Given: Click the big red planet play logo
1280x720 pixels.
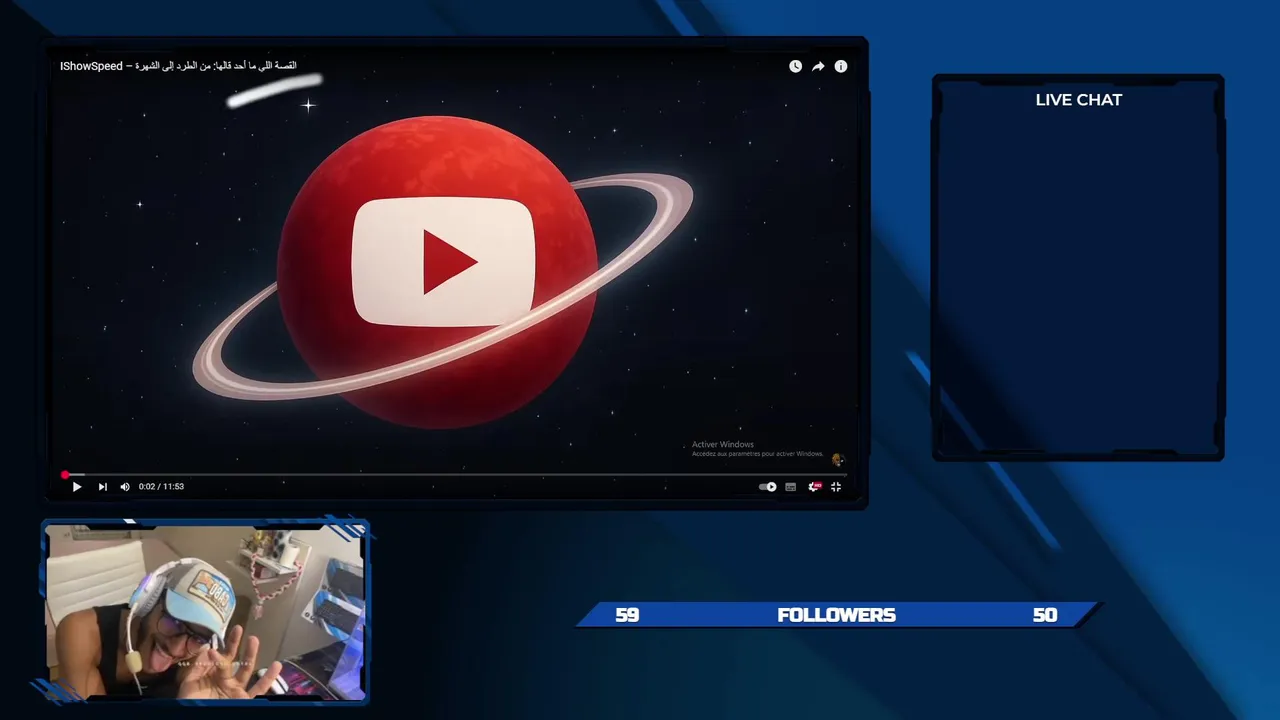Looking at the screenshot, I should click(x=443, y=262).
